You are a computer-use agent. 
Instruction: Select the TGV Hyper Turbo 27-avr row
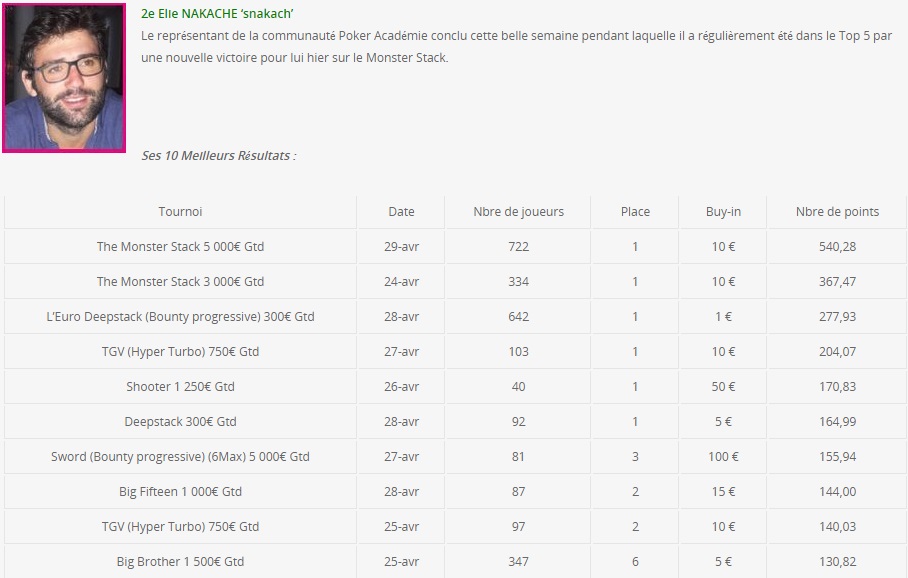(x=455, y=352)
